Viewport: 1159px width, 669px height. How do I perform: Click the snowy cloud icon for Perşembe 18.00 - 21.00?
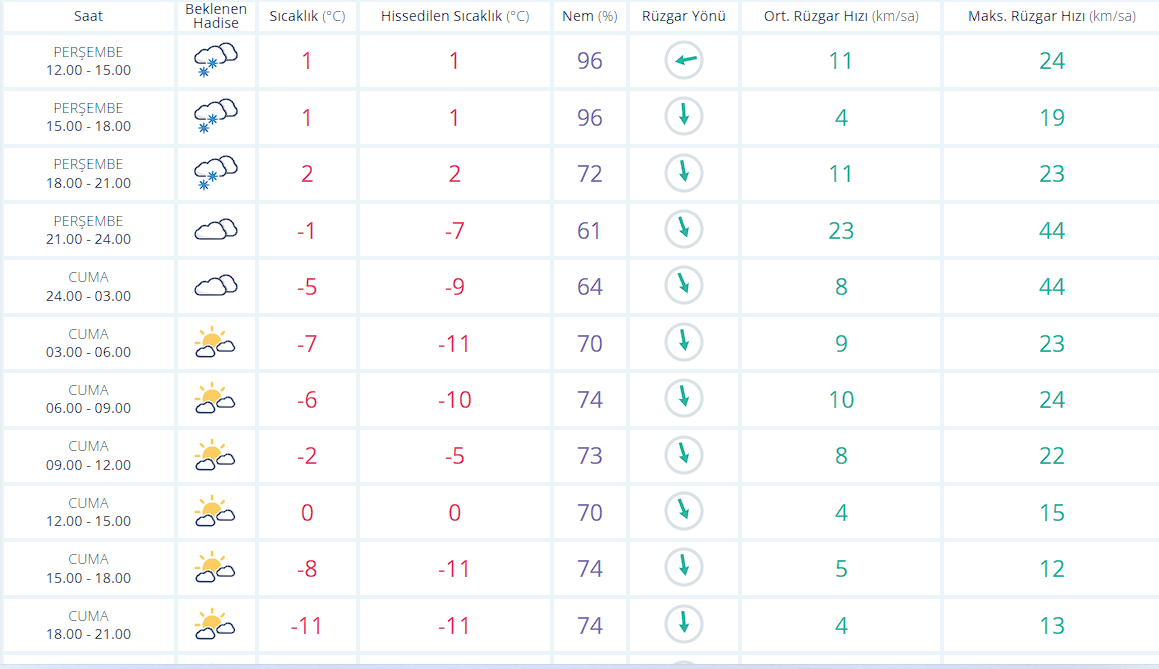click(215, 174)
